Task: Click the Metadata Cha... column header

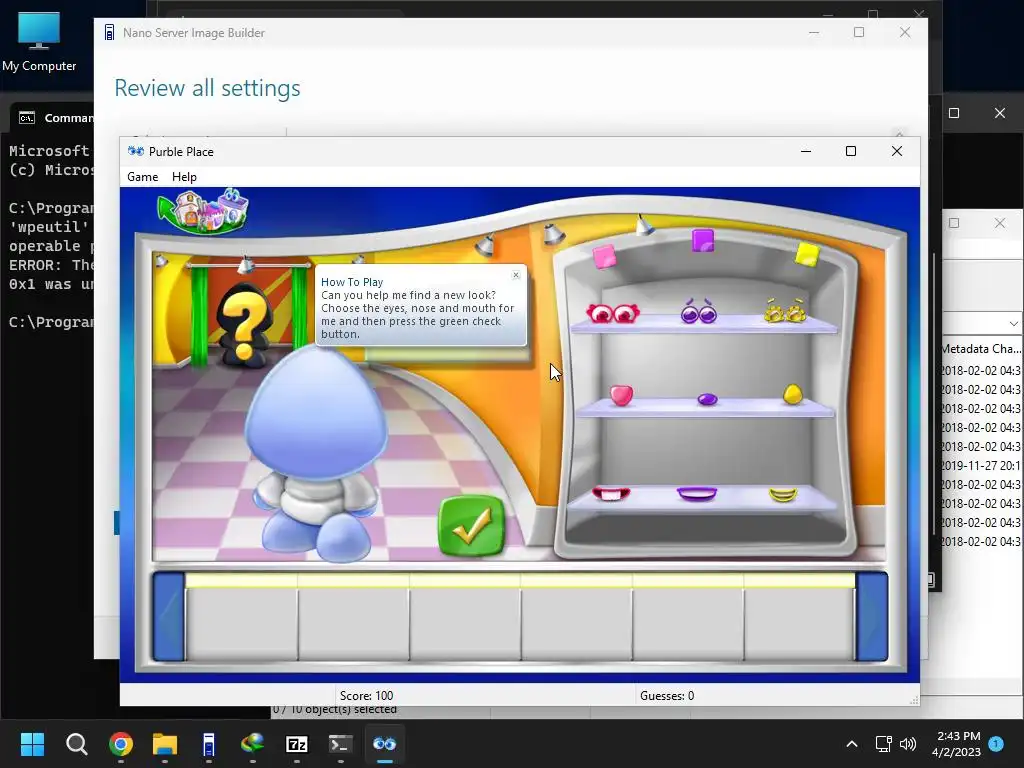Action: click(981, 349)
